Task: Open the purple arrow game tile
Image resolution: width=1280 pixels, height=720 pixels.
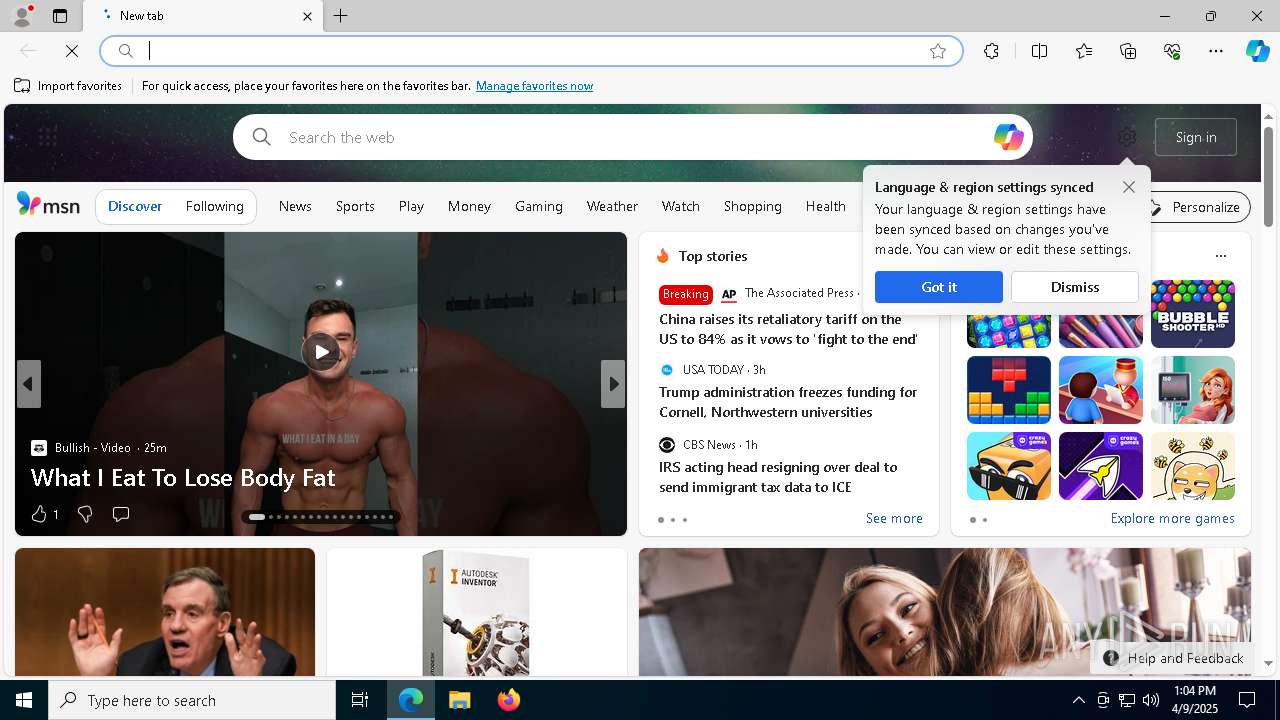Action: (x=1101, y=466)
